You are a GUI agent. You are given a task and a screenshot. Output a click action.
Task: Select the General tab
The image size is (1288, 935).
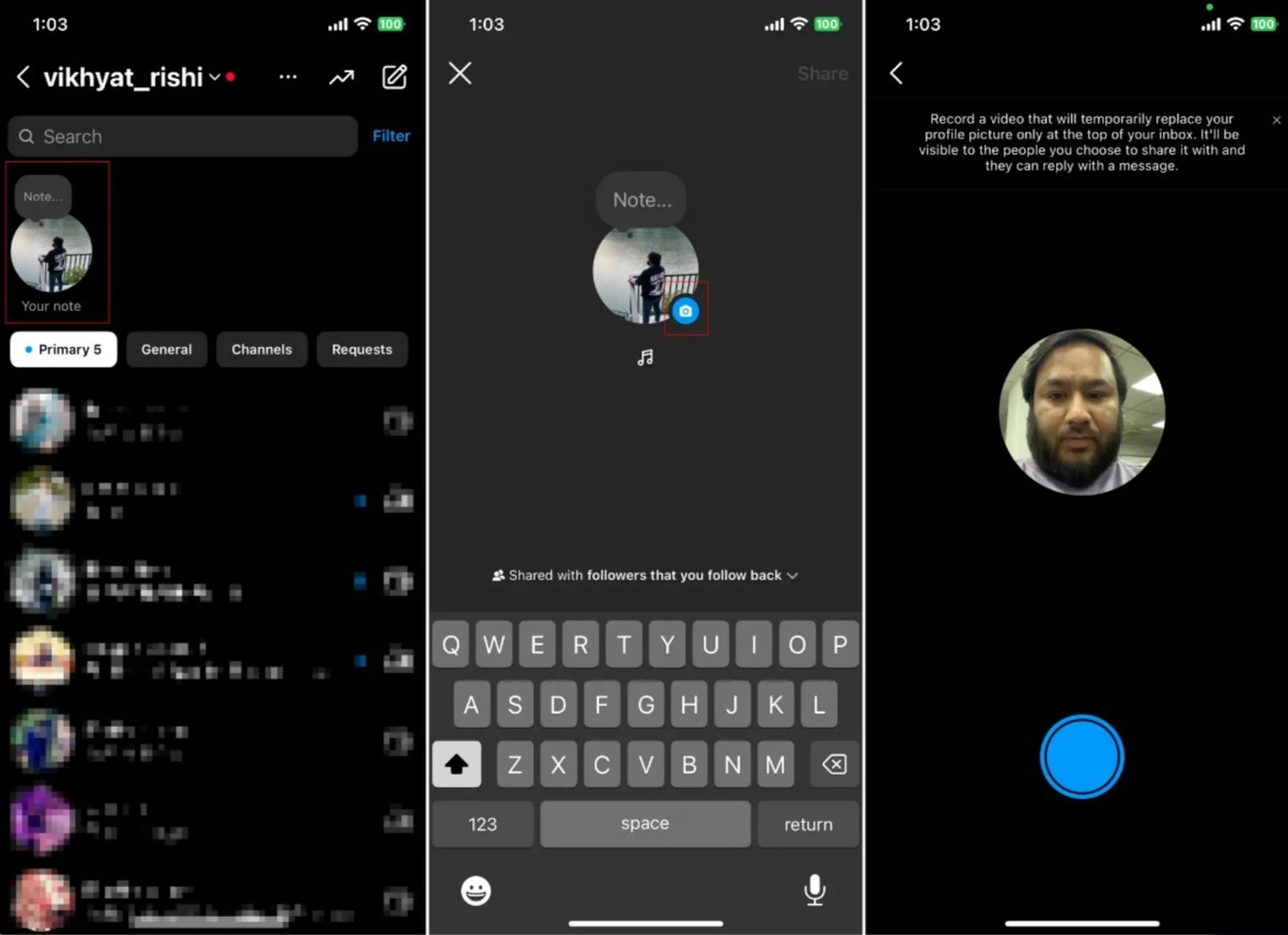click(x=165, y=349)
